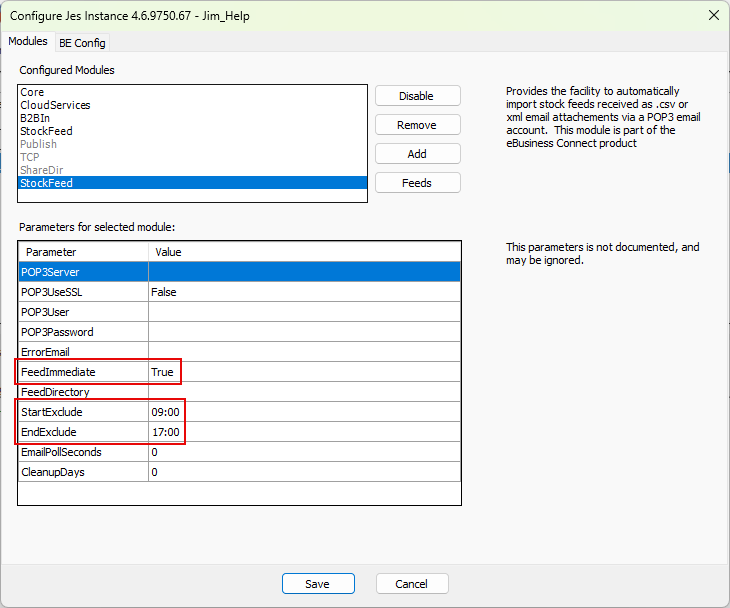
Task: Select the FeedDirectory parameter
Action: click(83, 392)
